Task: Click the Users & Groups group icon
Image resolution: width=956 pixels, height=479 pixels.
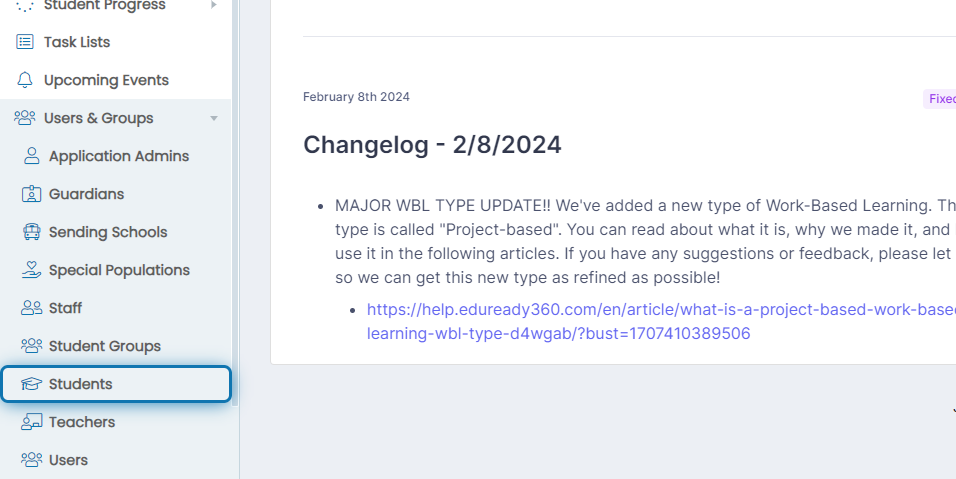Action: (x=24, y=118)
